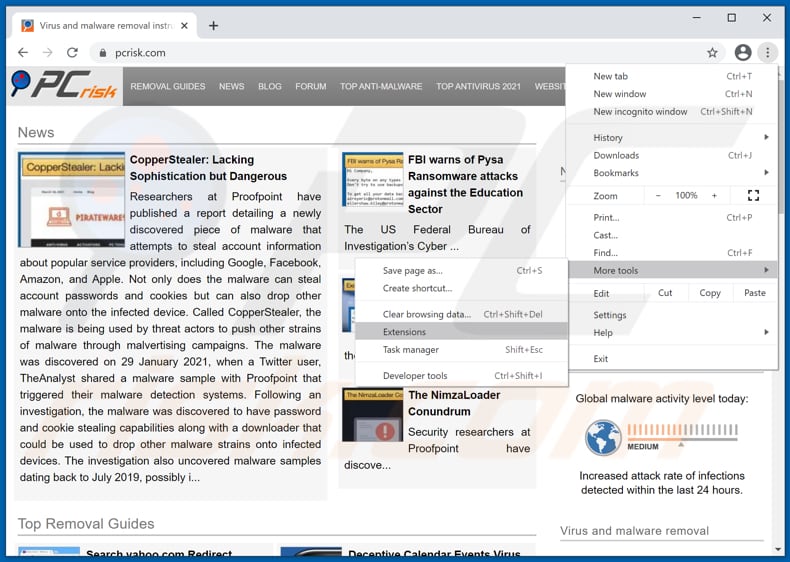Open REMOVAL GUIDES navigation link

(167, 87)
